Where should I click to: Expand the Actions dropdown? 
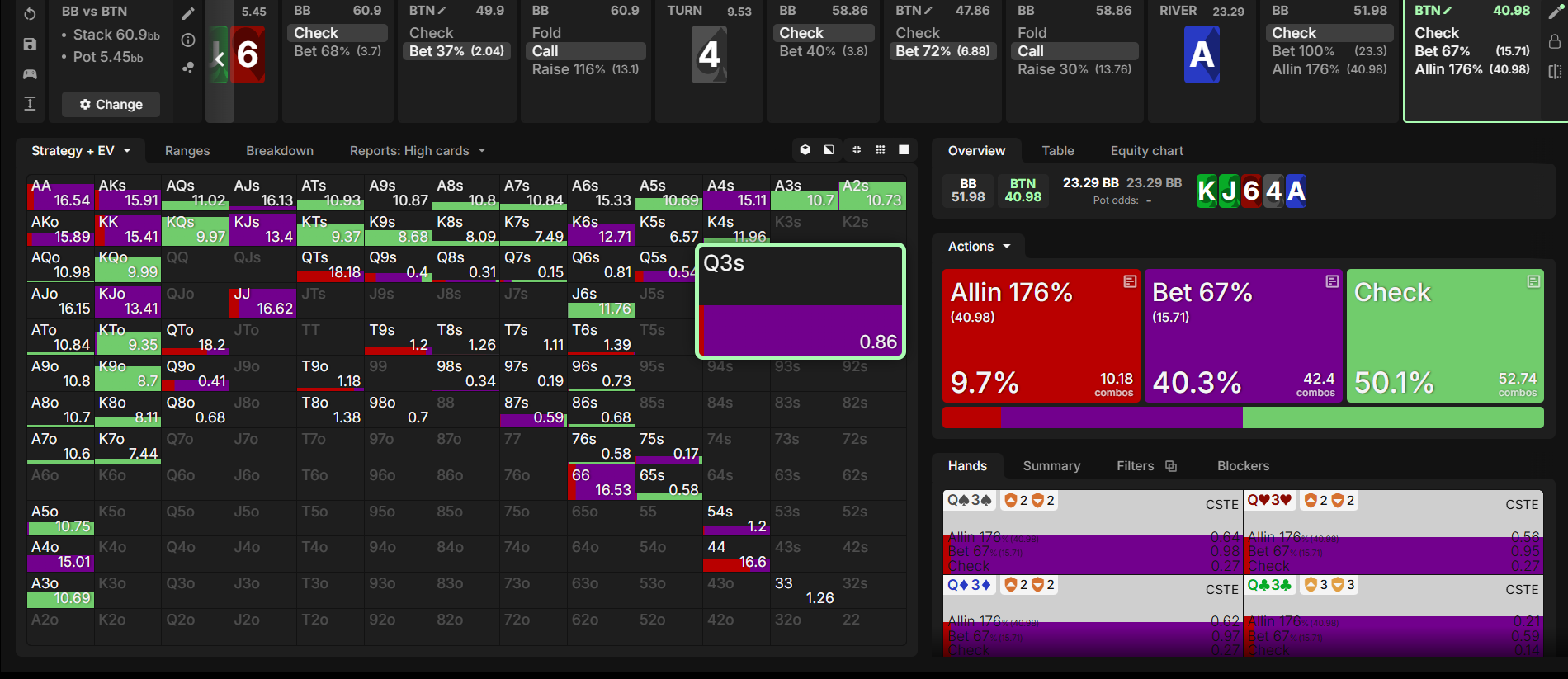[x=979, y=246]
